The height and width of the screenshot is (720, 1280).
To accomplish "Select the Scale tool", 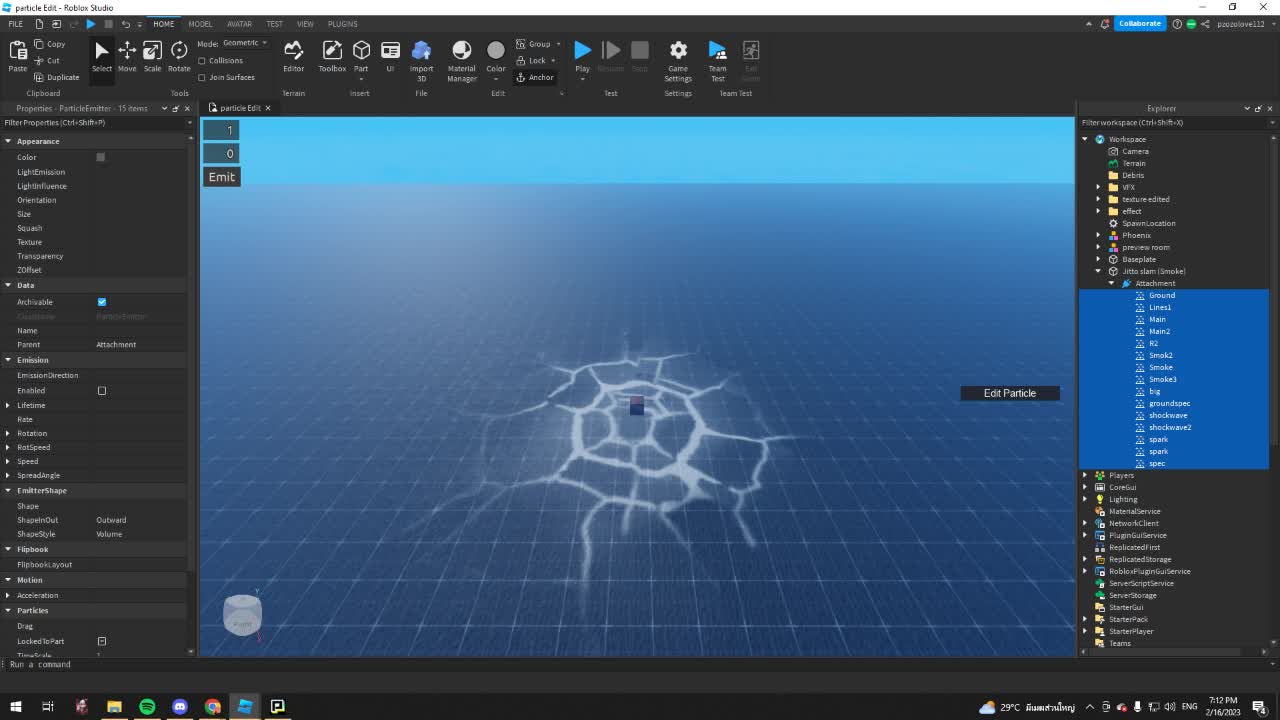I will 152,56.
